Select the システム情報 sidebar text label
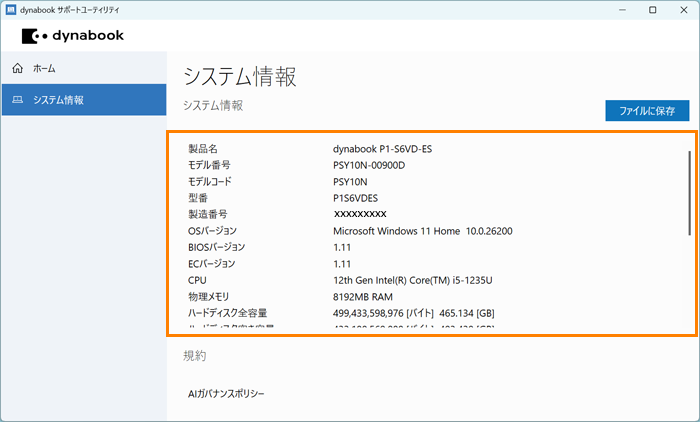Image resolution: width=700 pixels, height=422 pixels. tap(58, 100)
